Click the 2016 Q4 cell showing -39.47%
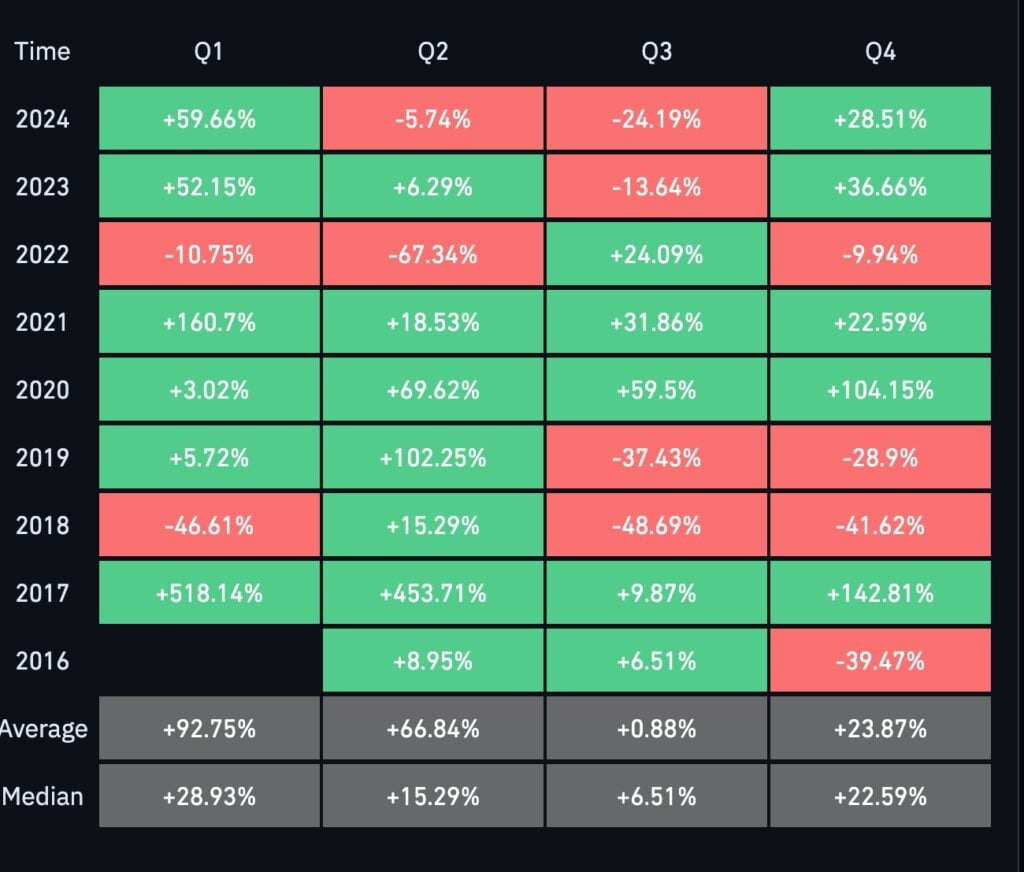The image size is (1024, 872). 880,661
